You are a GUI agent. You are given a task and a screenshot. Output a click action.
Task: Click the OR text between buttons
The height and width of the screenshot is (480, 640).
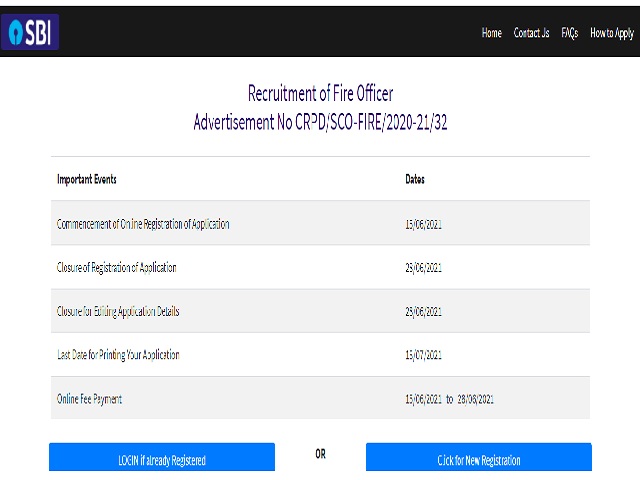[320, 454]
